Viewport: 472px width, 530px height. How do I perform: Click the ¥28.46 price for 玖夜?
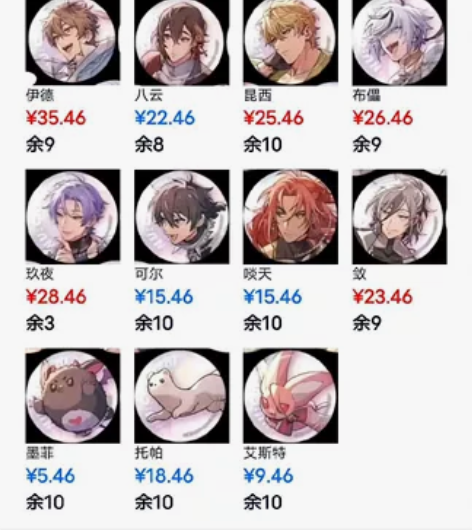tap(56, 297)
